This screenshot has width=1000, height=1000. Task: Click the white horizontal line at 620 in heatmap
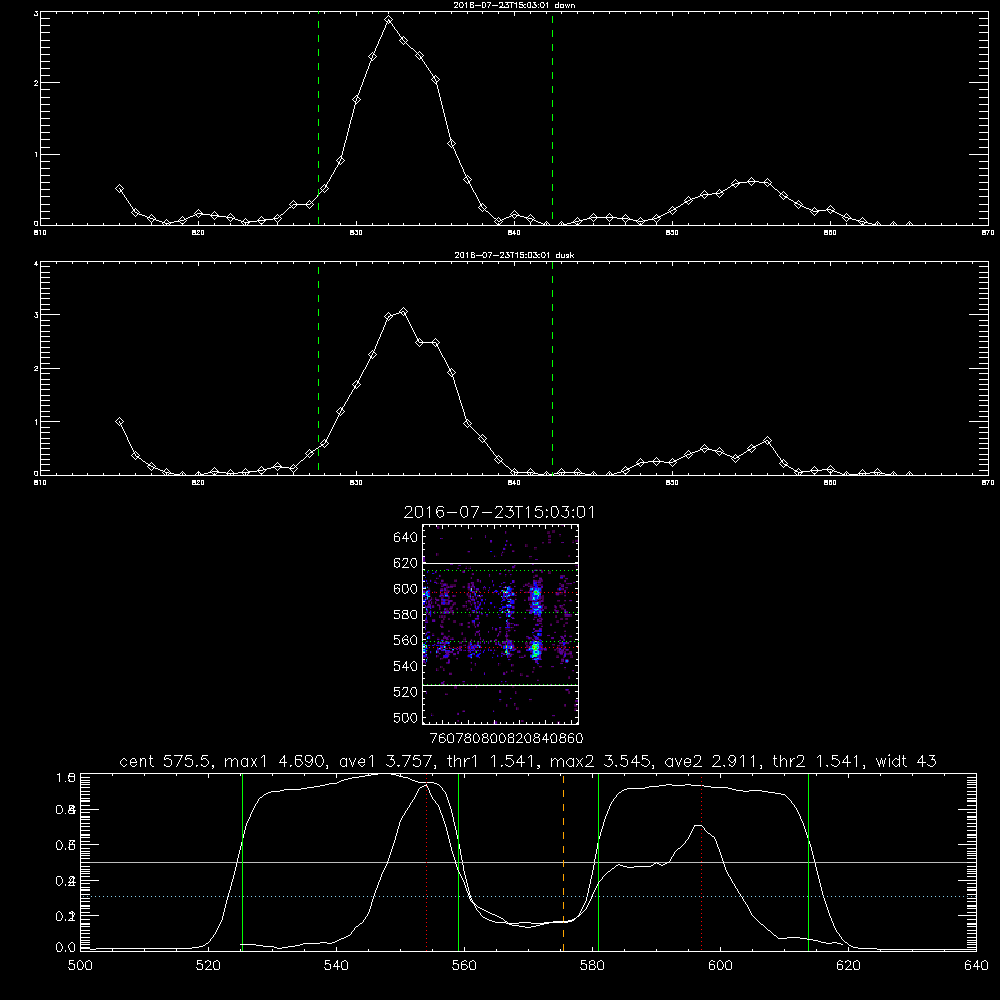pyautogui.click(x=501, y=563)
